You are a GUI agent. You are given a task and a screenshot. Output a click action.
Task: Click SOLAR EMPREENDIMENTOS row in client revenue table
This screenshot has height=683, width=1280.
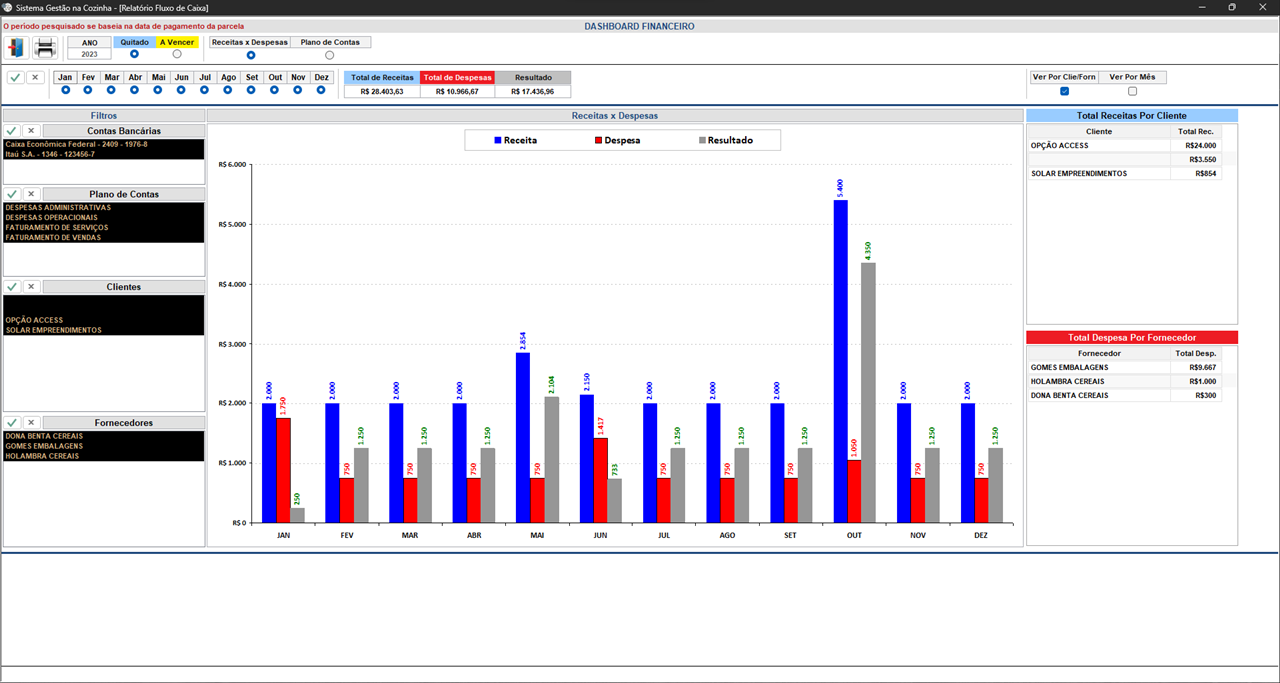pos(1124,173)
